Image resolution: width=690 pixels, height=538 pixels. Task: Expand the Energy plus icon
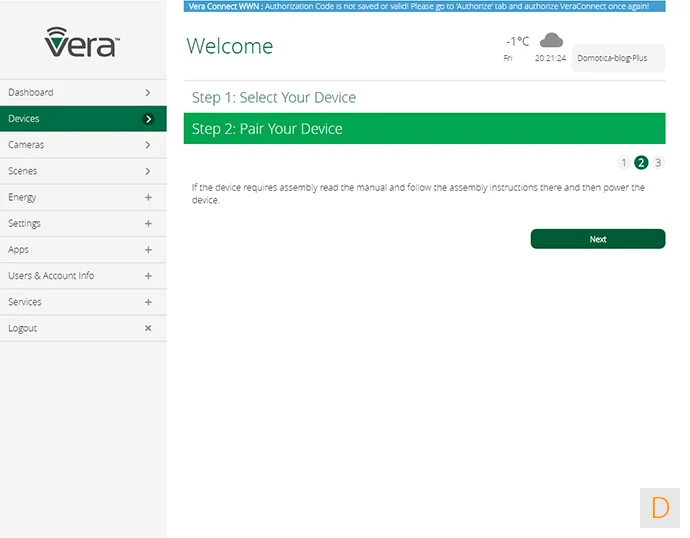point(148,198)
